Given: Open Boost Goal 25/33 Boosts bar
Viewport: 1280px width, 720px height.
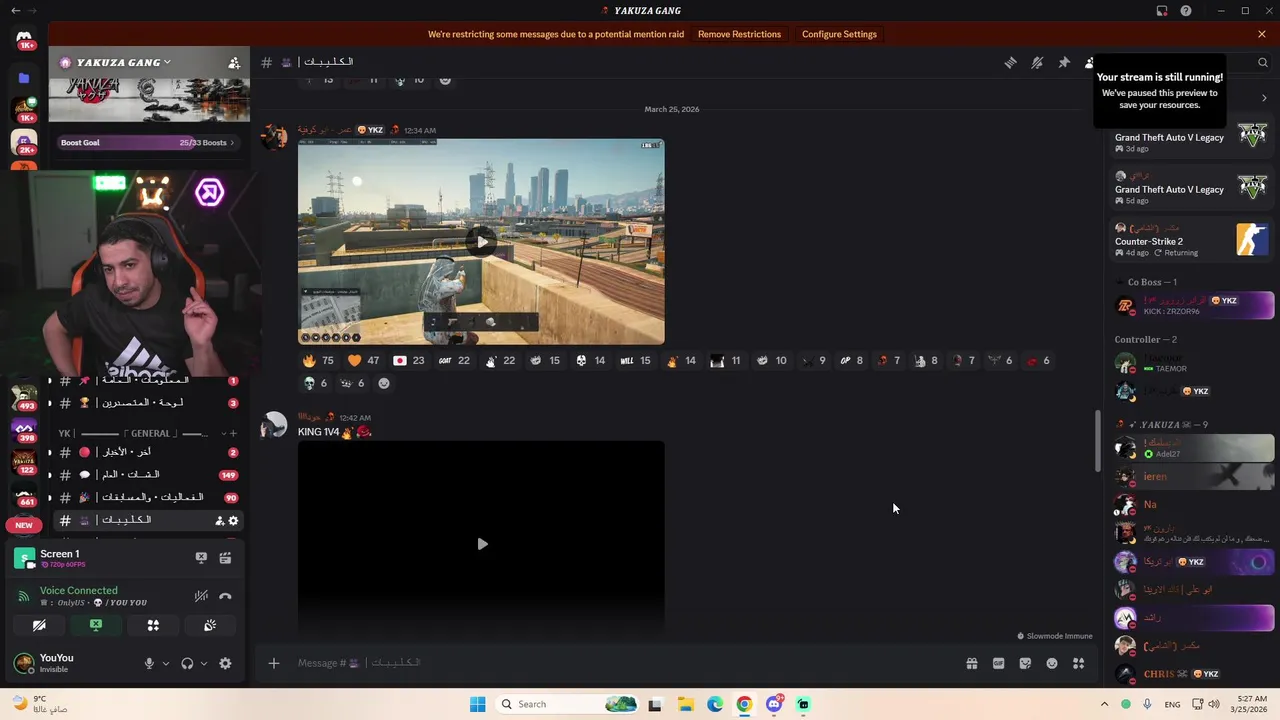Looking at the screenshot, I should (x=148, y=142).
